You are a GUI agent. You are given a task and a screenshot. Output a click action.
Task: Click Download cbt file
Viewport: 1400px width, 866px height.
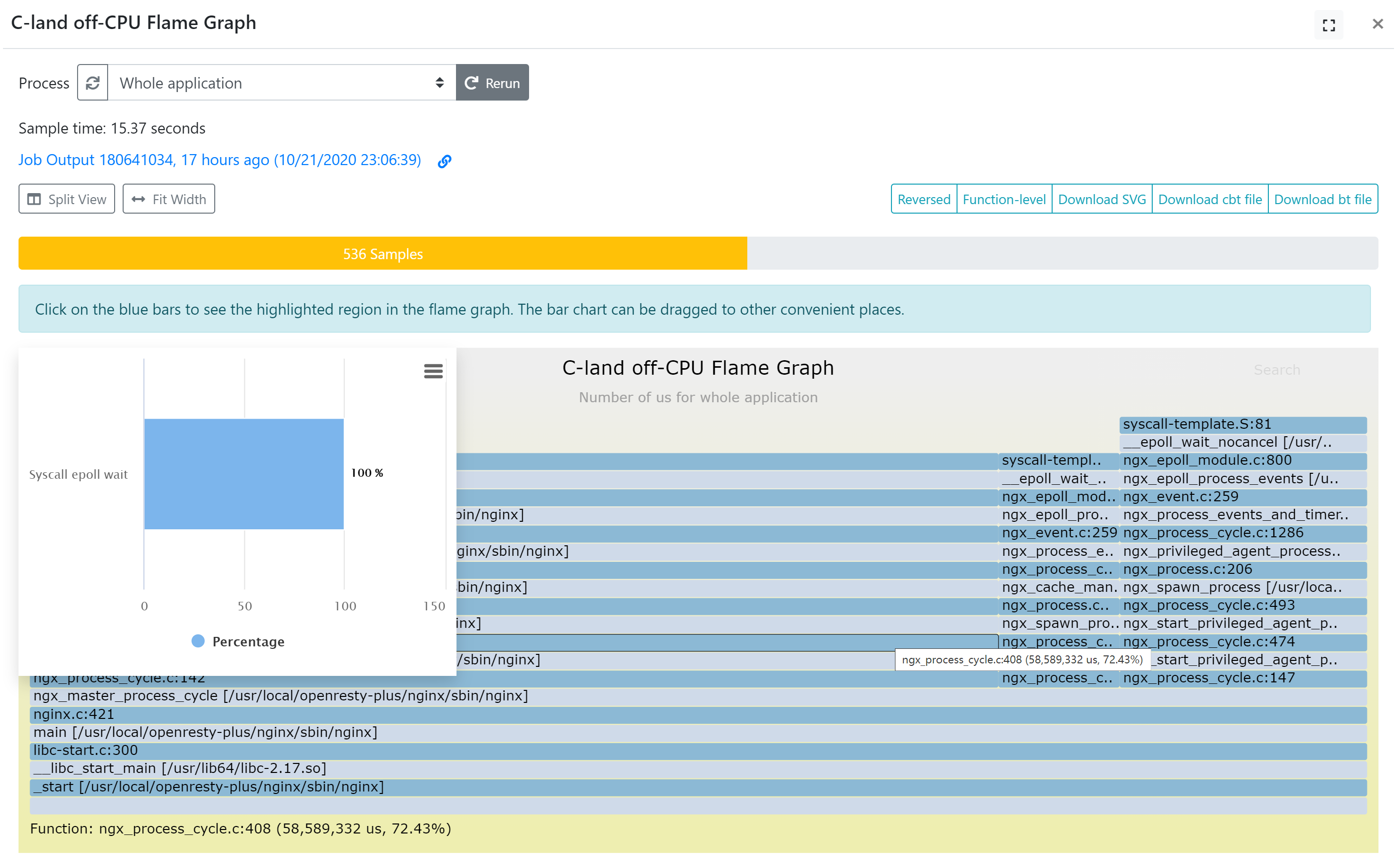click(x=1209, y=199)
